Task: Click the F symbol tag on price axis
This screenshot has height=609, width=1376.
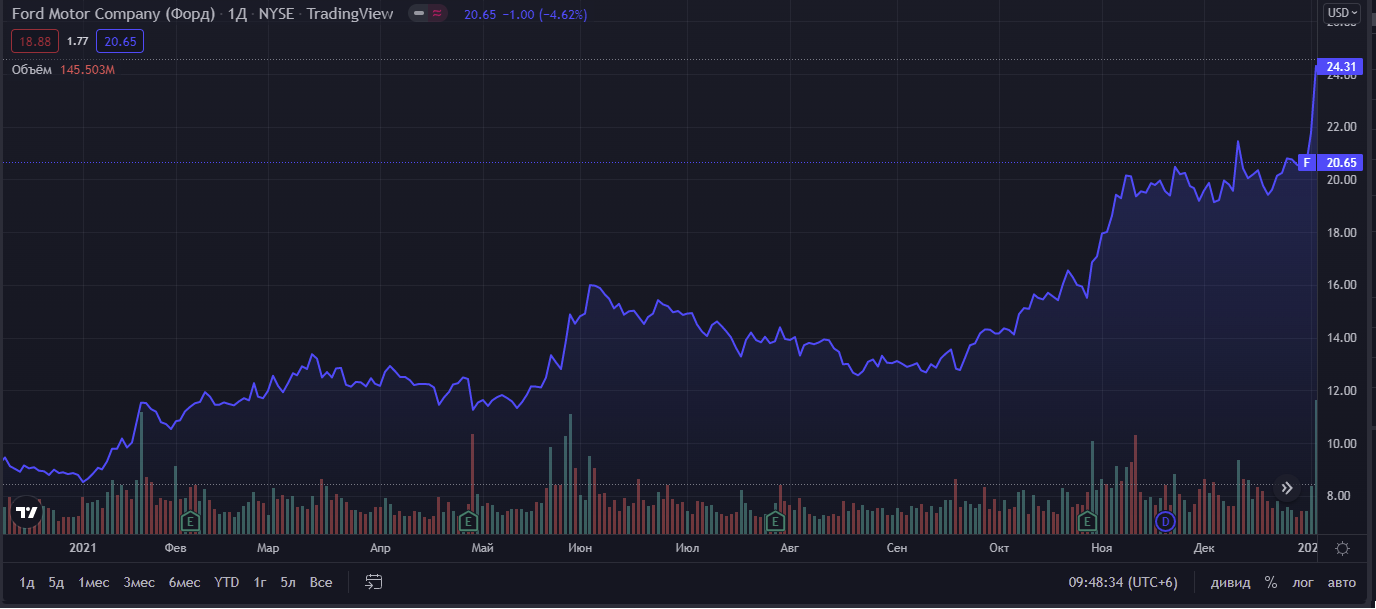Action: tap(1306, 162)
